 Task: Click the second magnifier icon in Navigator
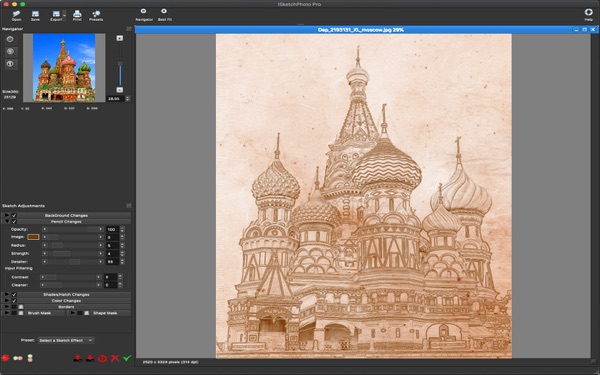10,51
